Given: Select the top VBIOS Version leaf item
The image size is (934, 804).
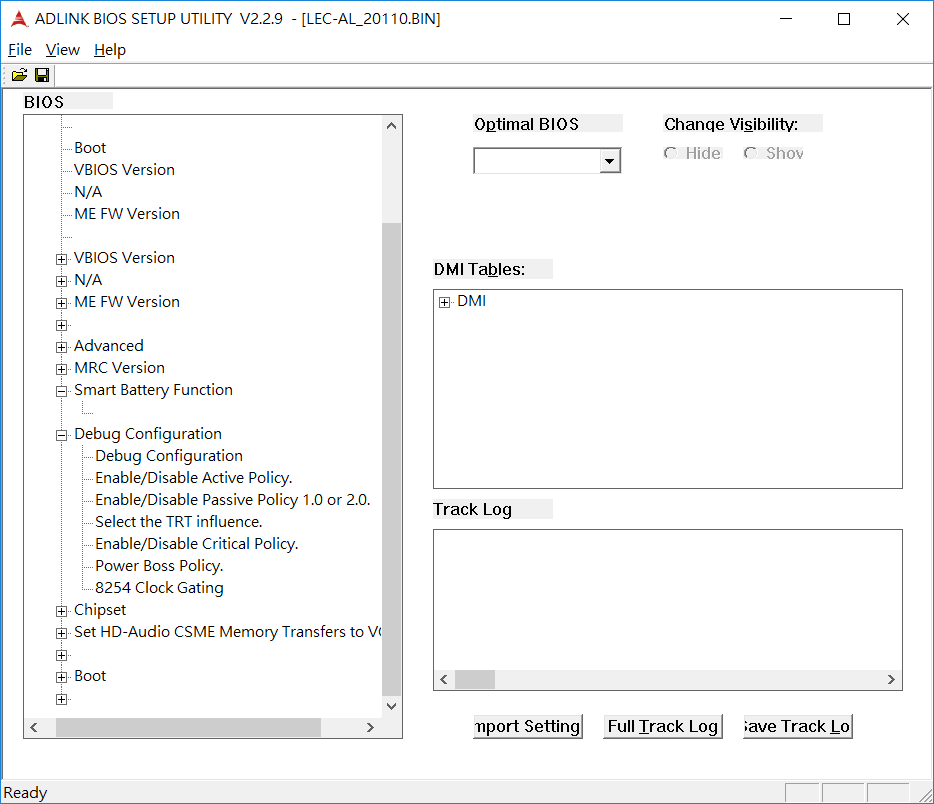Looking at the screenshot, I should 124,170.
